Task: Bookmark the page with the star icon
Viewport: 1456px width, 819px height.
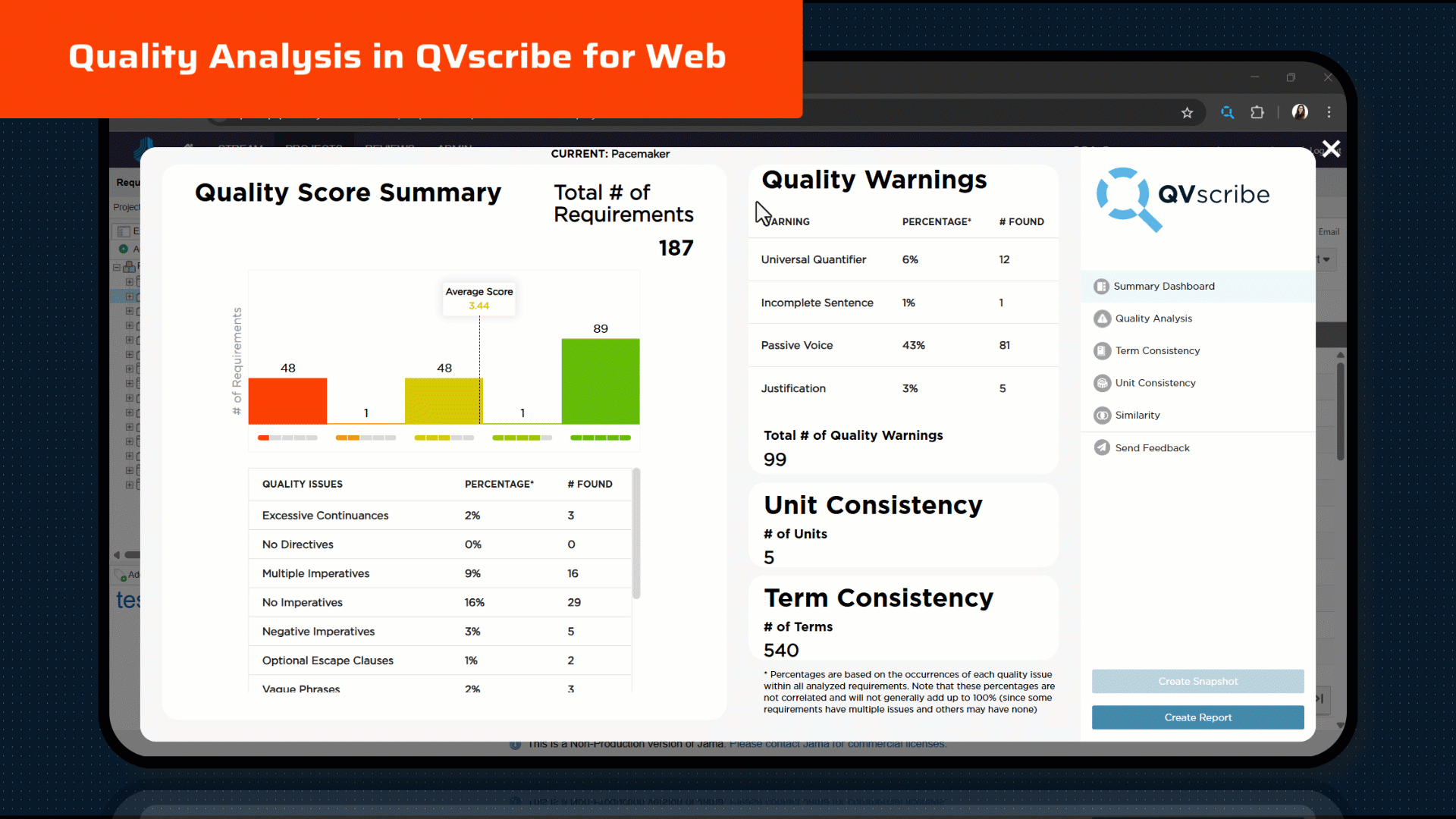Action: tap(1187, 113)
